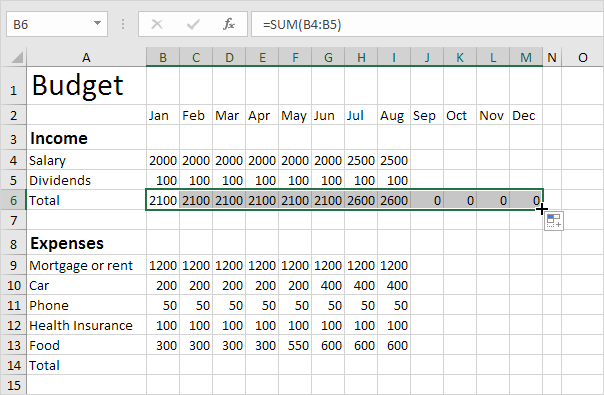Click the Aug Phone cell showing 50

click(x=394, y=305)
